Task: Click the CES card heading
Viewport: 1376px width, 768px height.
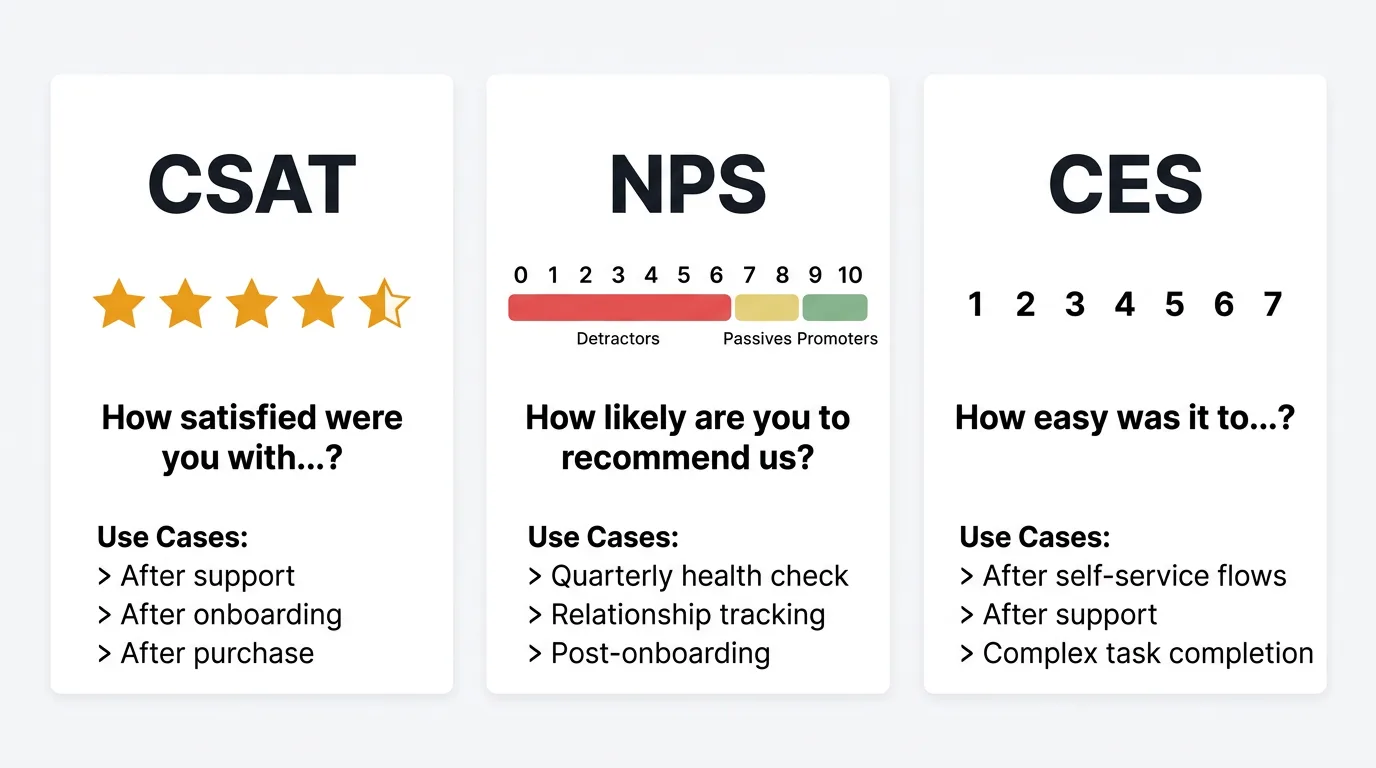Action: (x=1125, y=185)
